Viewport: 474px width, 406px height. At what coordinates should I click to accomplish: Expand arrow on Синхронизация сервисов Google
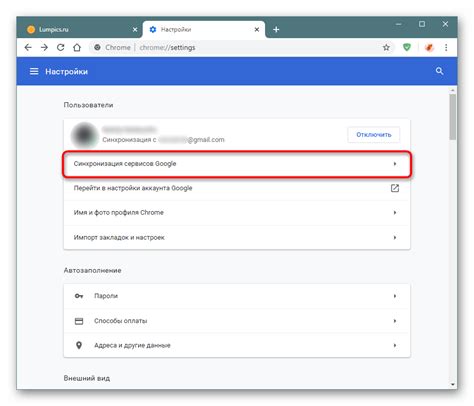tap(395, 164)
